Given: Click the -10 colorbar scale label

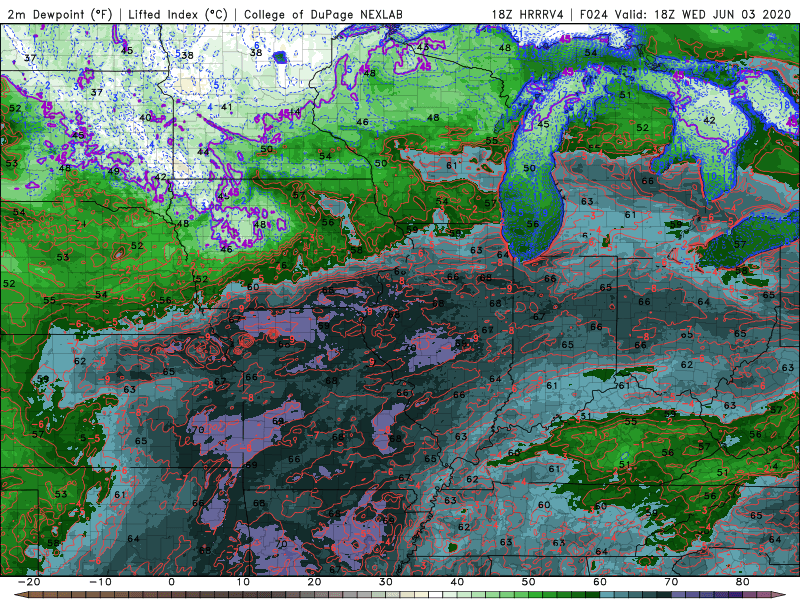Looking at the screenshot, I should 100,582.
